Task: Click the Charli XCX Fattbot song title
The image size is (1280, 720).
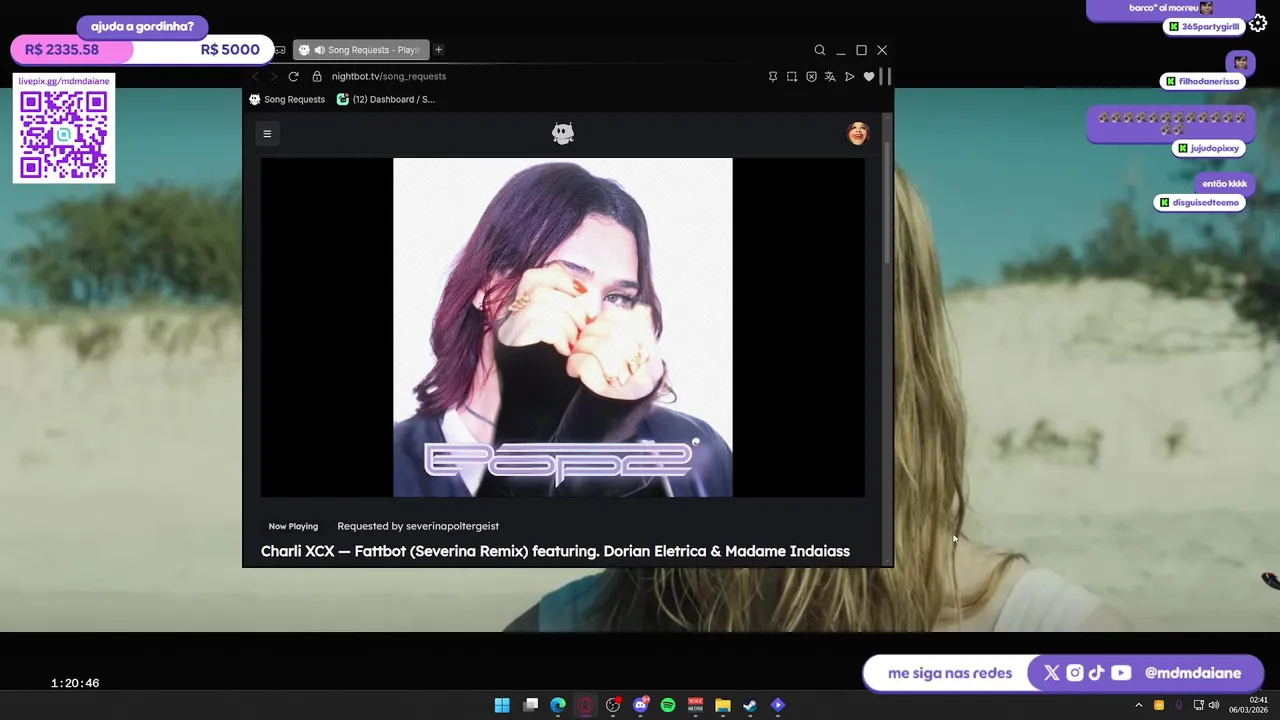Action: click(555, 551)
